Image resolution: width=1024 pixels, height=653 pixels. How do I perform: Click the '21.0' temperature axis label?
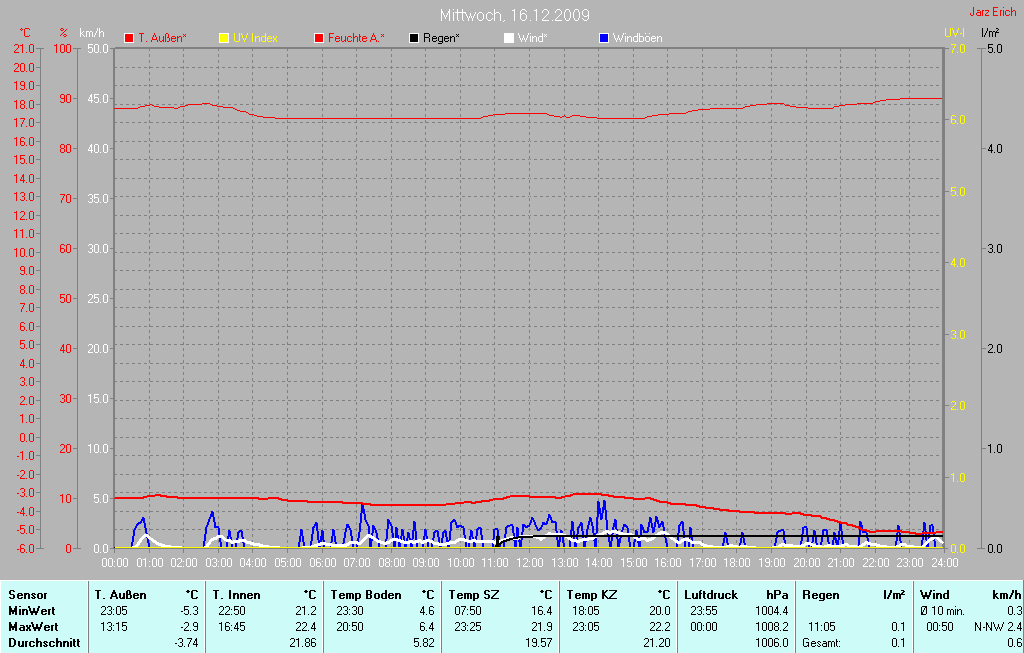coord(24,48)
